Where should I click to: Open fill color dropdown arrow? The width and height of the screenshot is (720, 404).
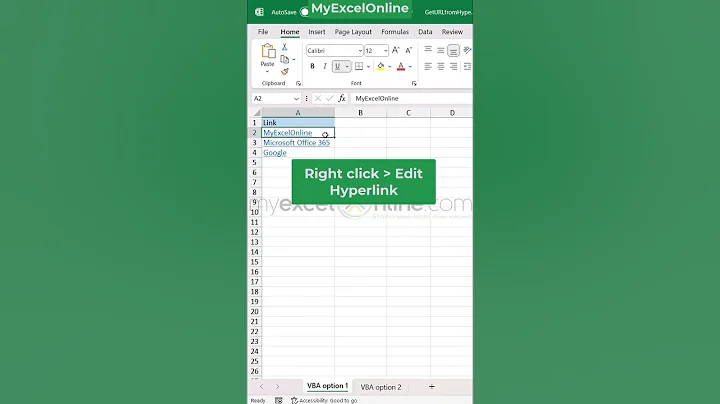coord(389,67)
